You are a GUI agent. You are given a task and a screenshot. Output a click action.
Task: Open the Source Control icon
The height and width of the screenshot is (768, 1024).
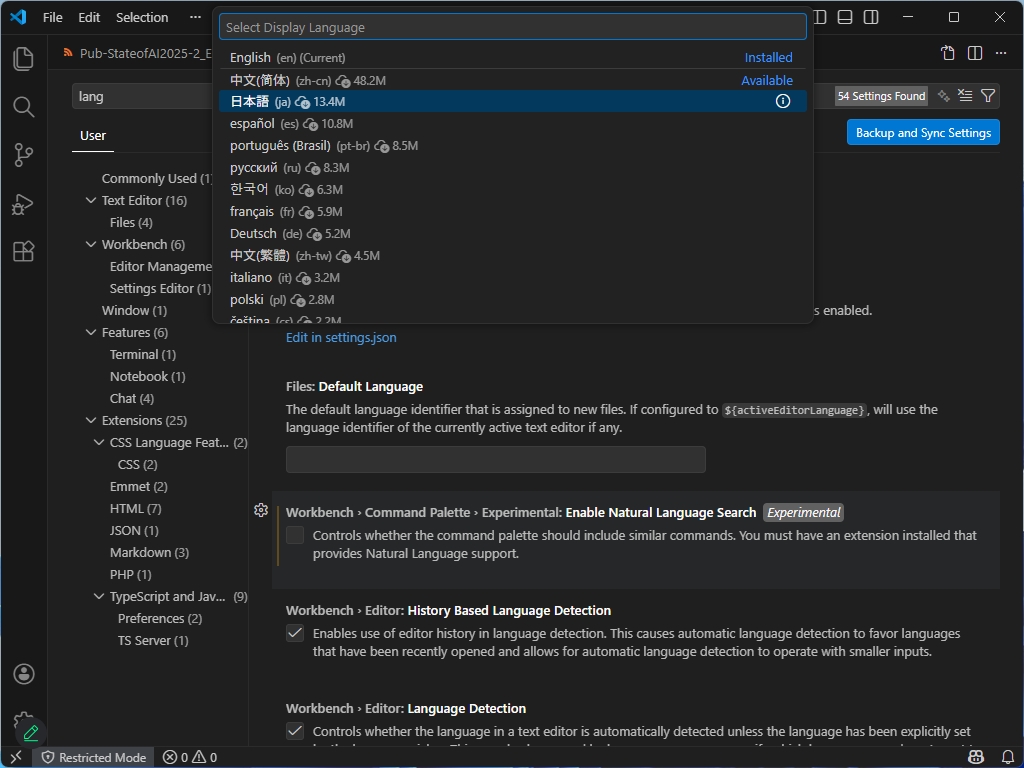click(x=22, y=155)
